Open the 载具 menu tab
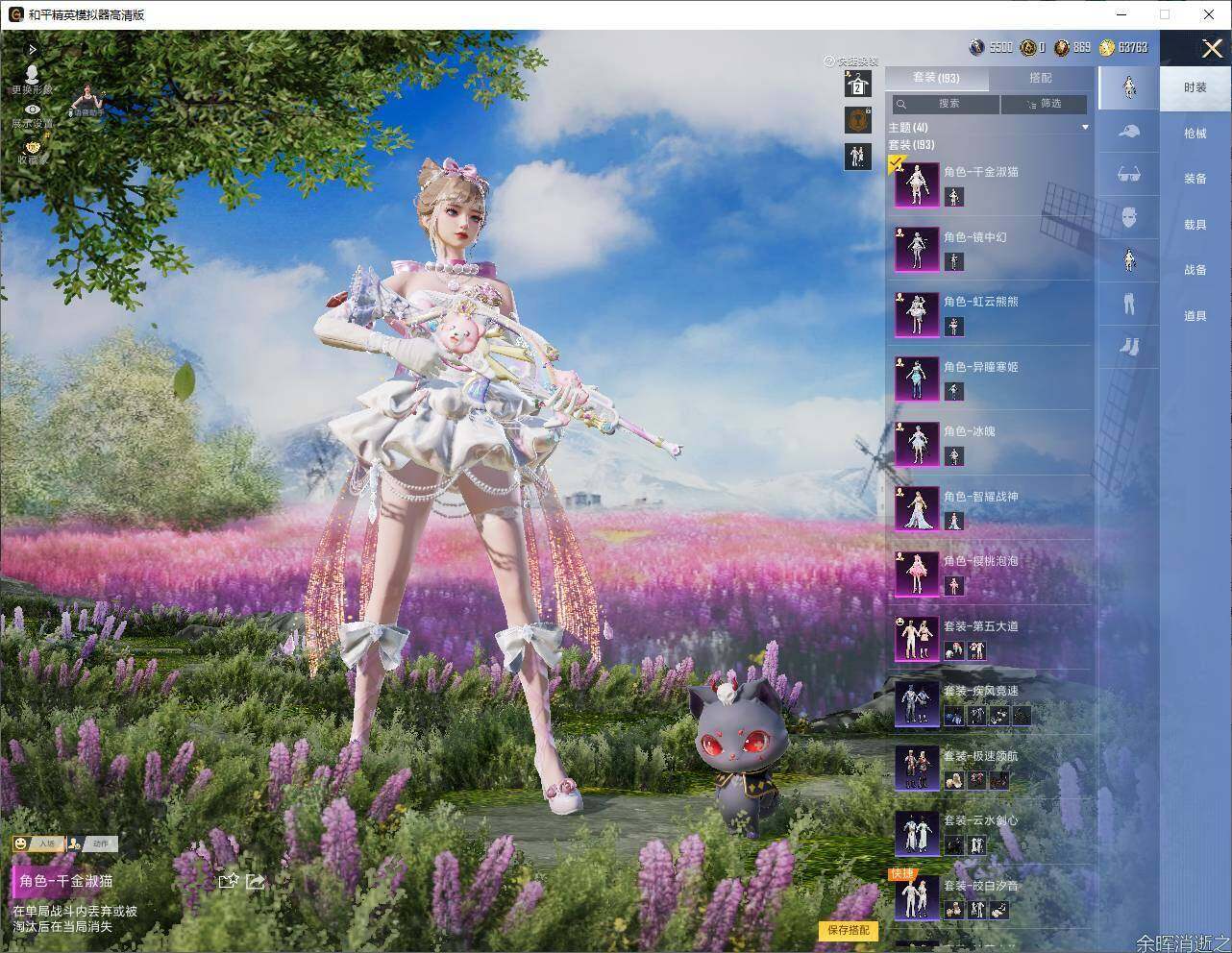 point(1195,225)
